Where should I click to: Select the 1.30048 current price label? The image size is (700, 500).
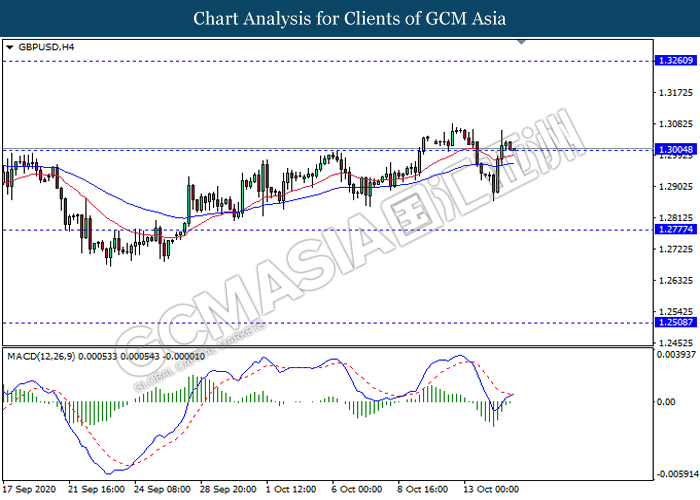(x=676, y=150)
